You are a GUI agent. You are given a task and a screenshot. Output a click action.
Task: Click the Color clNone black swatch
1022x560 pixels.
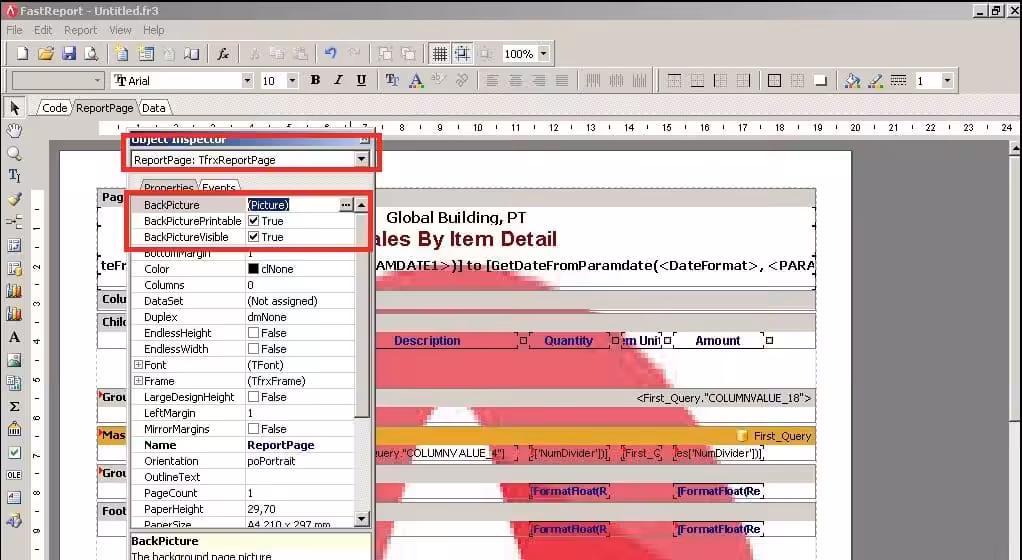coord(254,269)
